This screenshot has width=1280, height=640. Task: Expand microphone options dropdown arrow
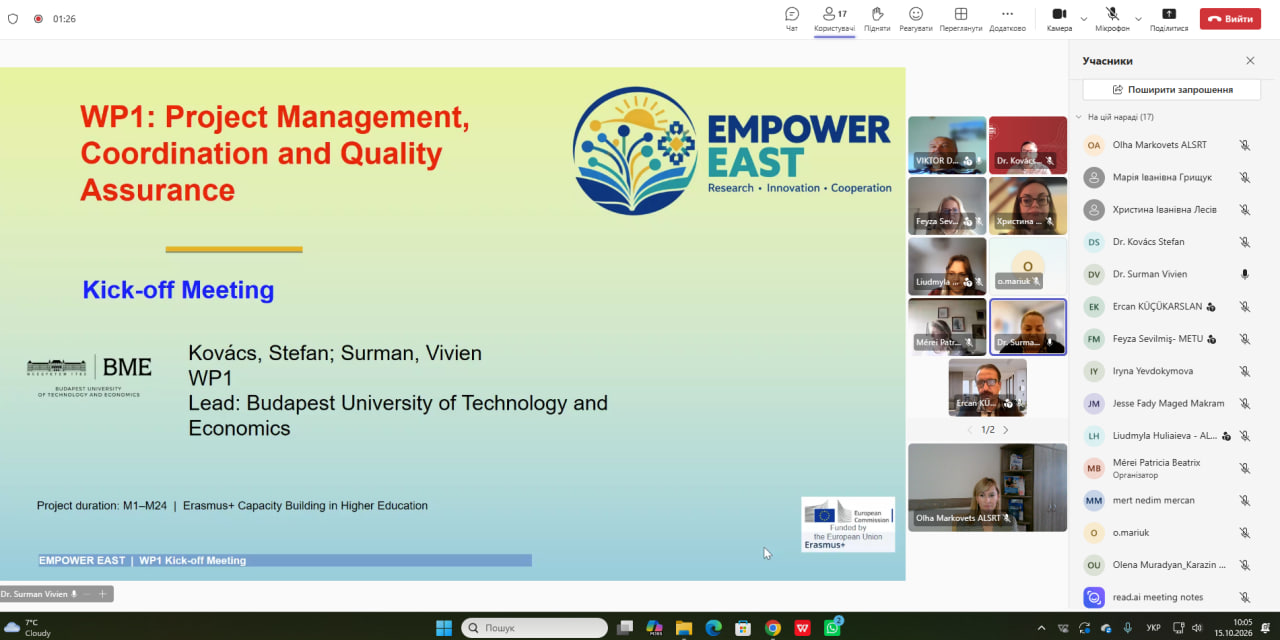click(x=1138, y=18)
